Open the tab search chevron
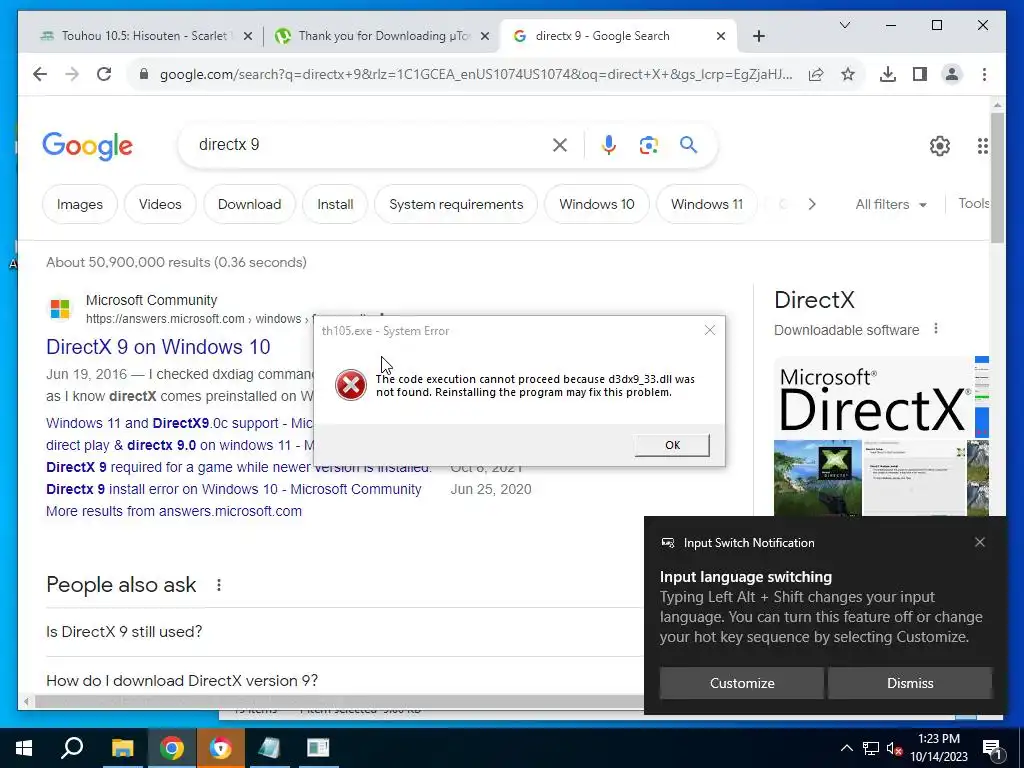Viewport: 1024px width, 768px height. click(844, 25)
